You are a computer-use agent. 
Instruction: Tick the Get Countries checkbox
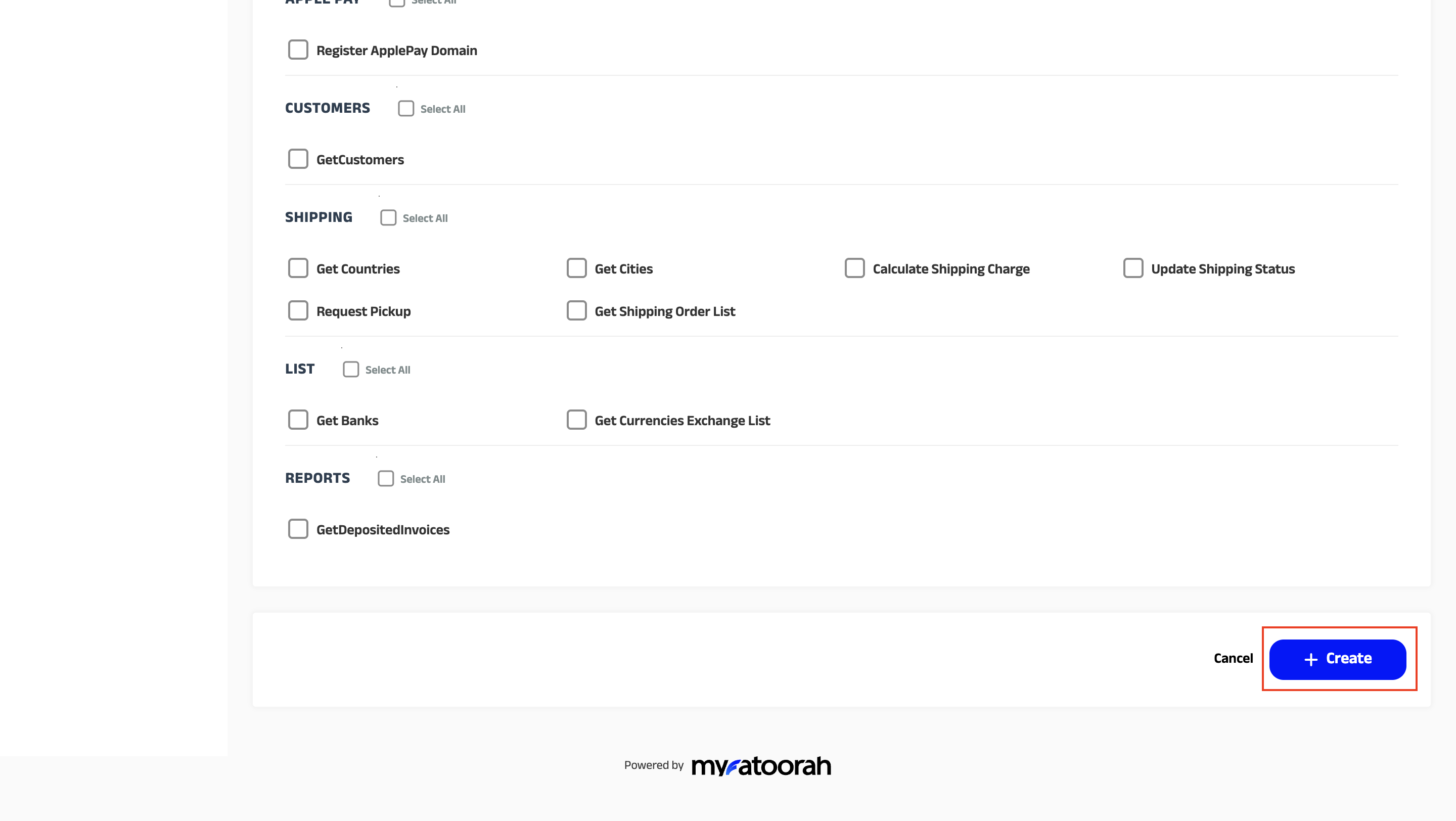[x=298, y=268]
